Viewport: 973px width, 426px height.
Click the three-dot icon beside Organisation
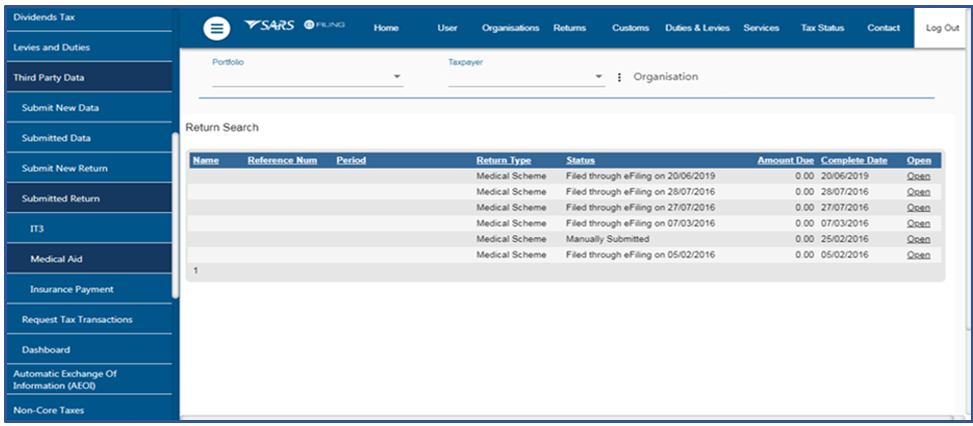pyautogui.click(x=619, y=77)
